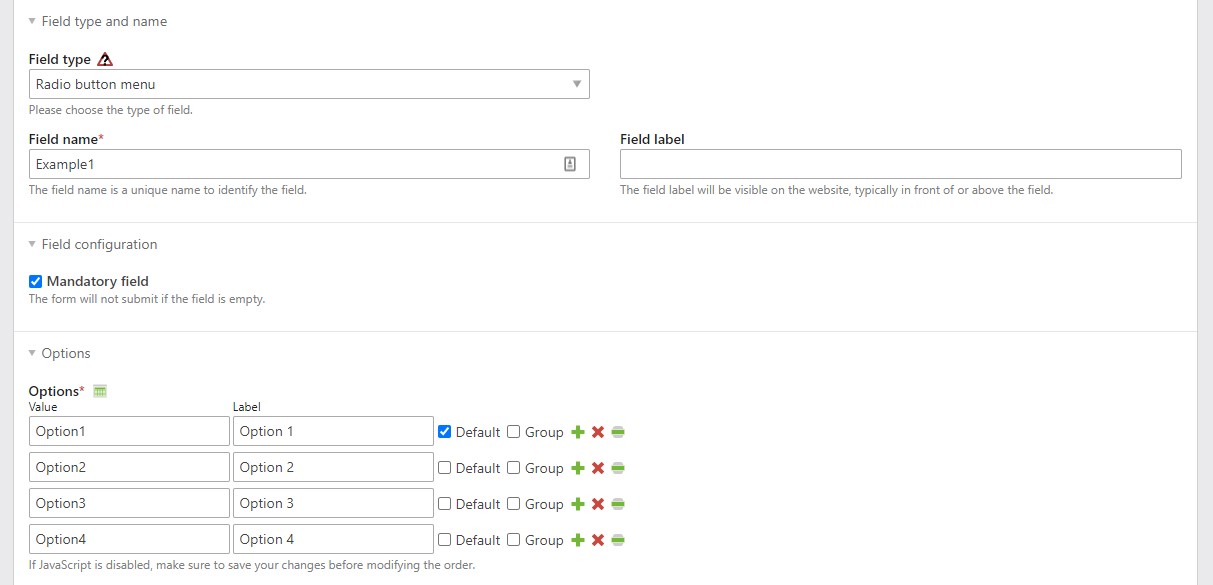Click the 'Value' column header
This screenshot has width=1213, height=585.
pos(43,407)
